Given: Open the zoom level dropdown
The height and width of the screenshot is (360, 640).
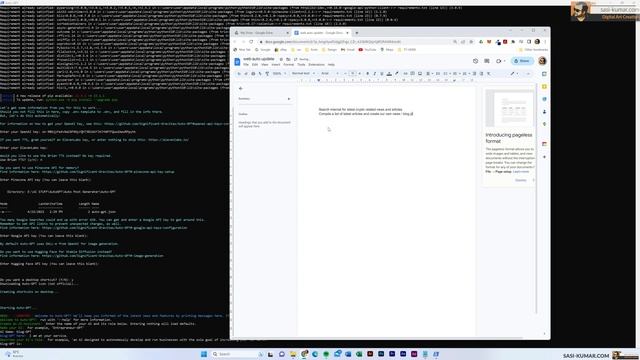Looking at the screenshot, I should [280, 73].
